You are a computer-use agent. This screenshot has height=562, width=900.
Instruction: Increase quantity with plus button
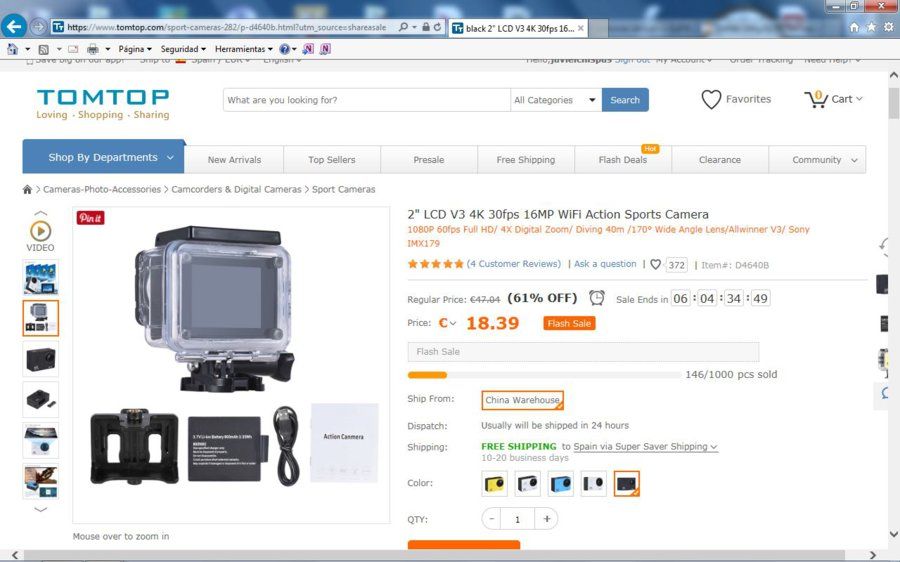pos(546,519)
